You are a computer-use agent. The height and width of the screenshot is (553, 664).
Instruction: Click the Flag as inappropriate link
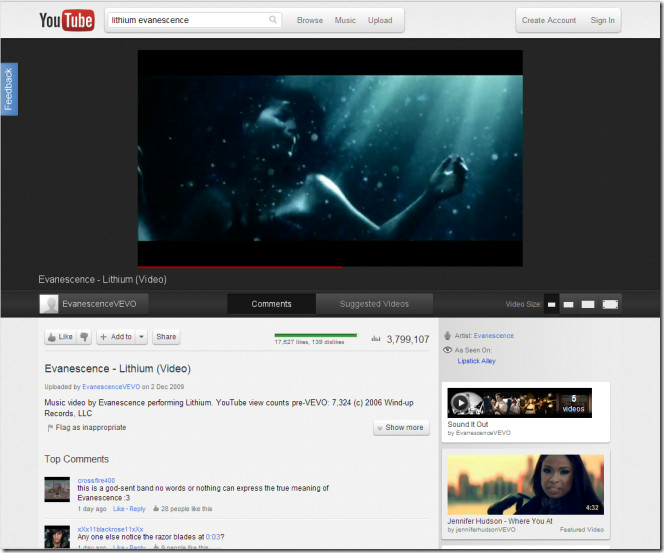[x=87, y=428]
